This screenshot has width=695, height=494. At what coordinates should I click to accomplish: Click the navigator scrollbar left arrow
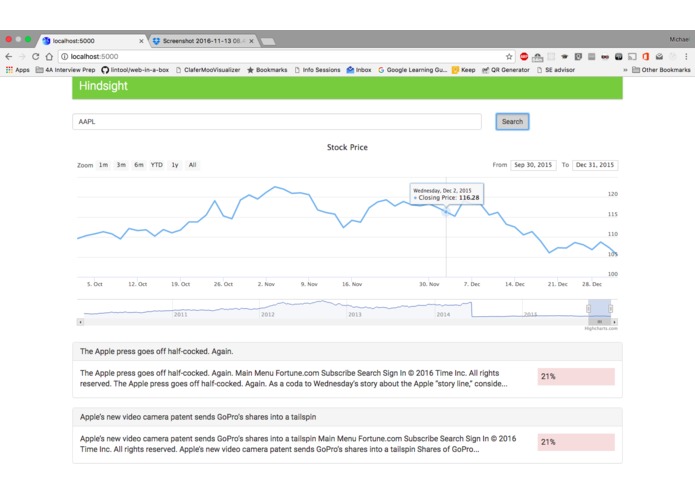point(80,322)
